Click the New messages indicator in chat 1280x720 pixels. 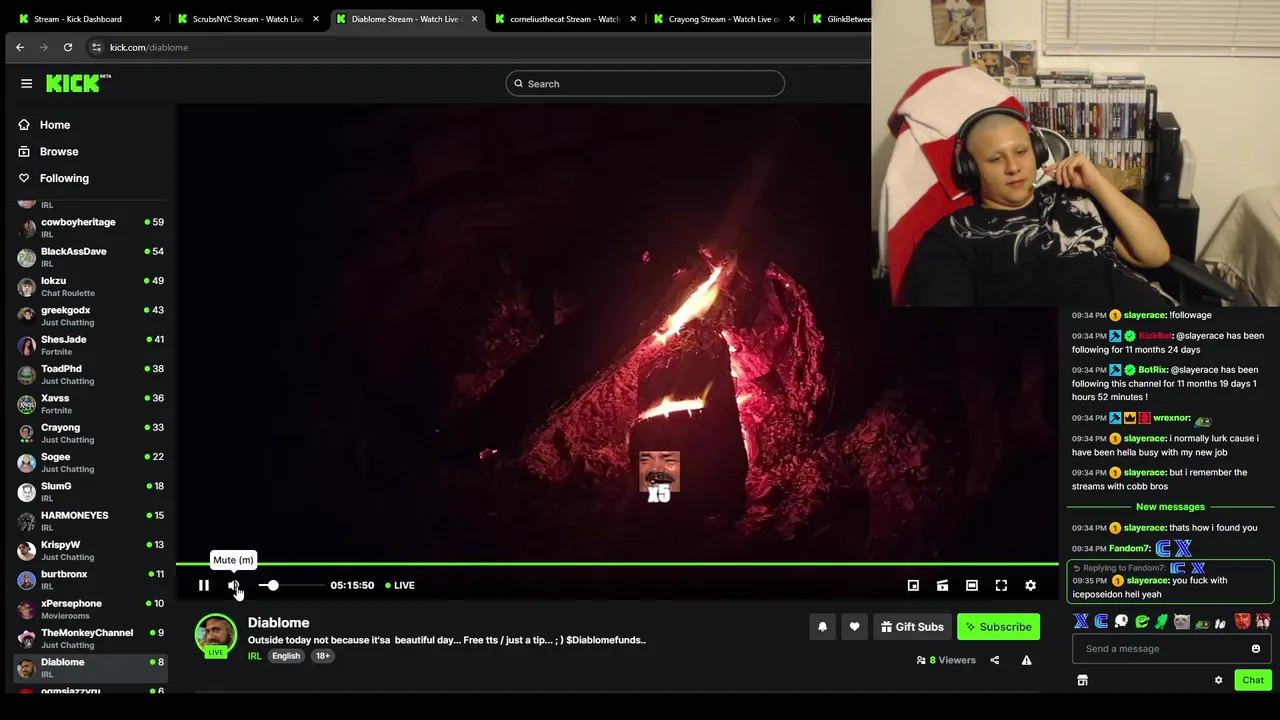click(x=1170, y=507)
